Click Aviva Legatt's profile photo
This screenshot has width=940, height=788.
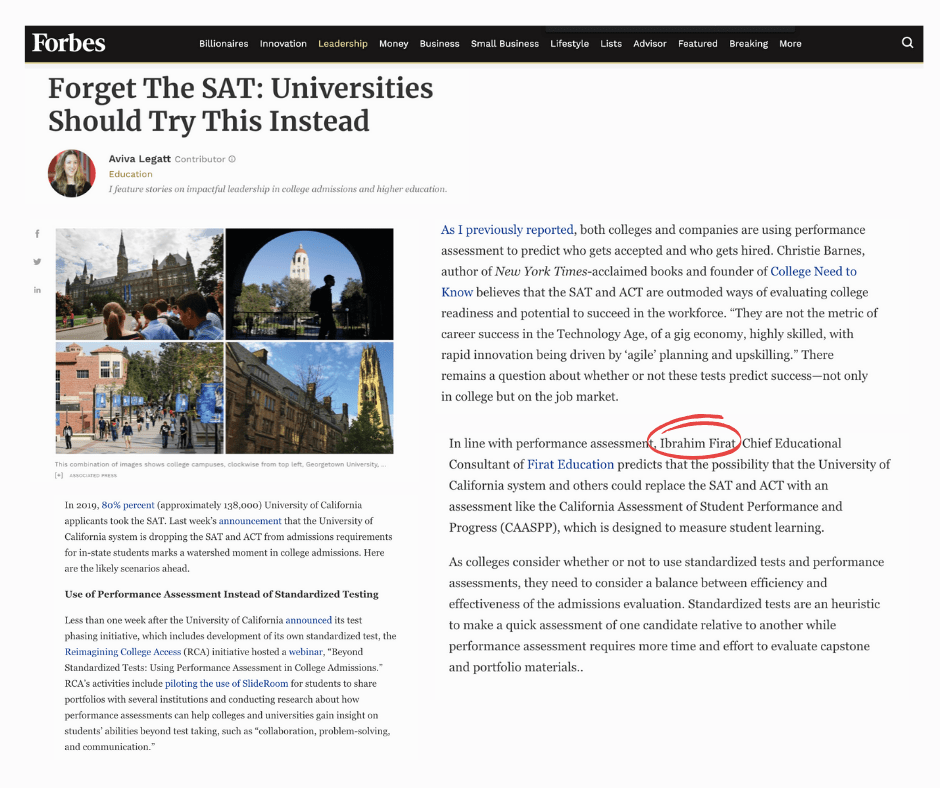click(72, 173)
